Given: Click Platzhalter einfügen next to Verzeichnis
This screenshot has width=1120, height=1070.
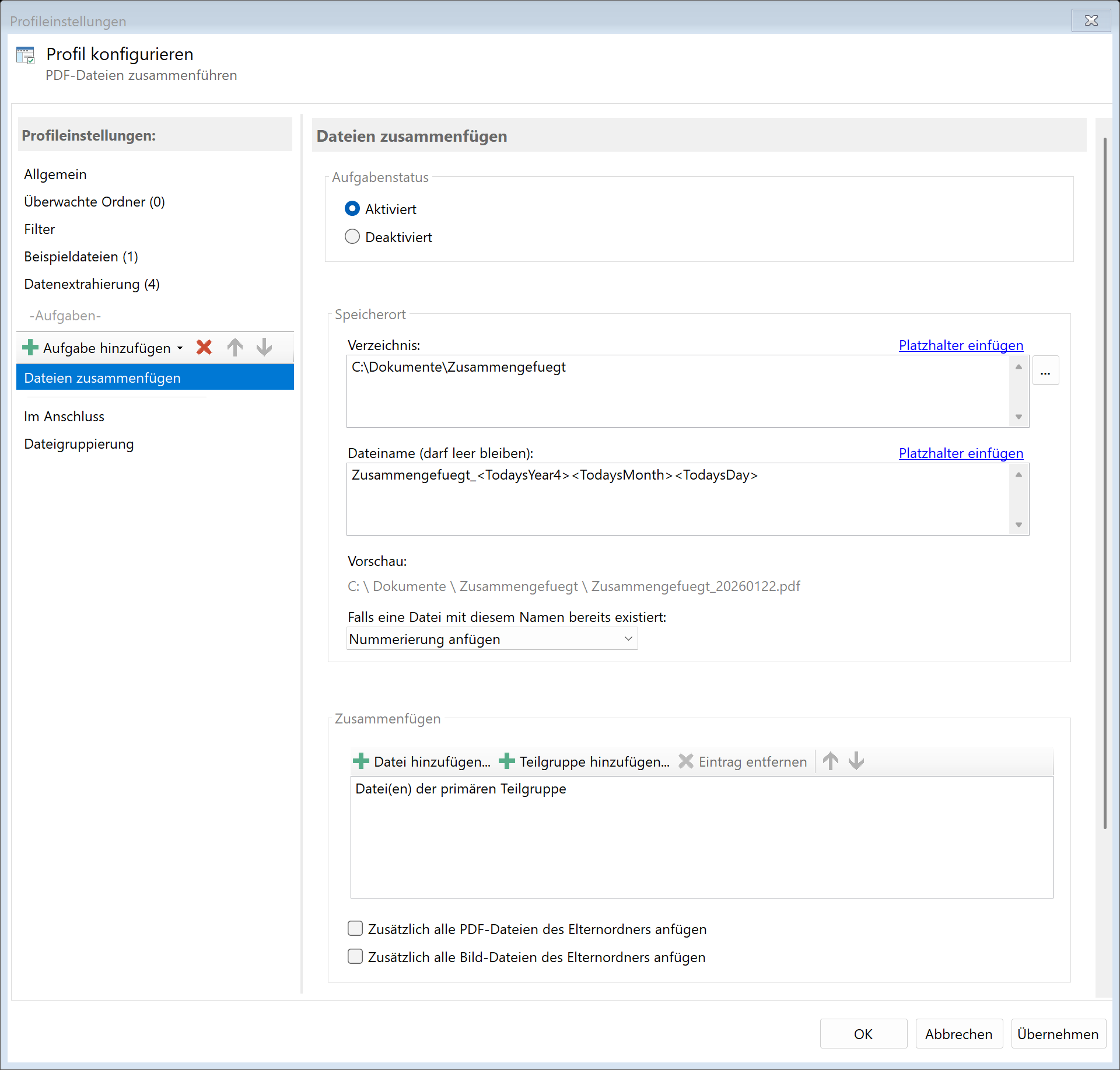Looking at the screenshot, I should (x=960, y=345).
